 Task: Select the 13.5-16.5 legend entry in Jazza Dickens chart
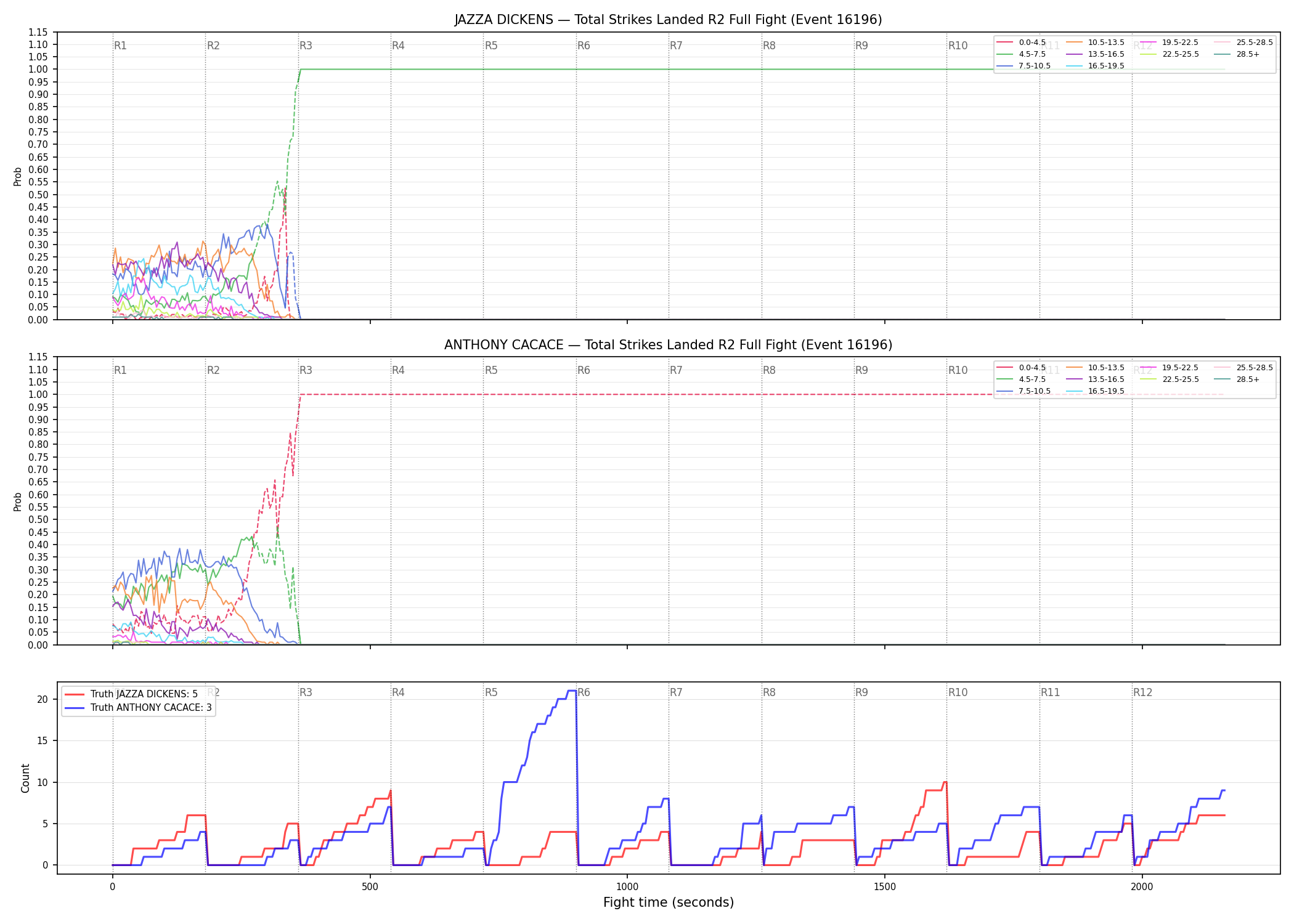pos(1095,54)
